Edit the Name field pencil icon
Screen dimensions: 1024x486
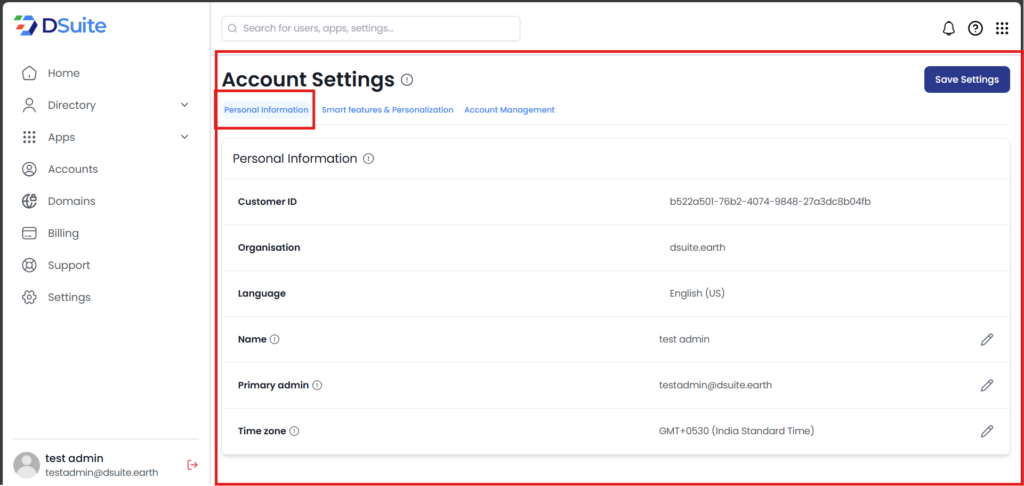(986, 339)
